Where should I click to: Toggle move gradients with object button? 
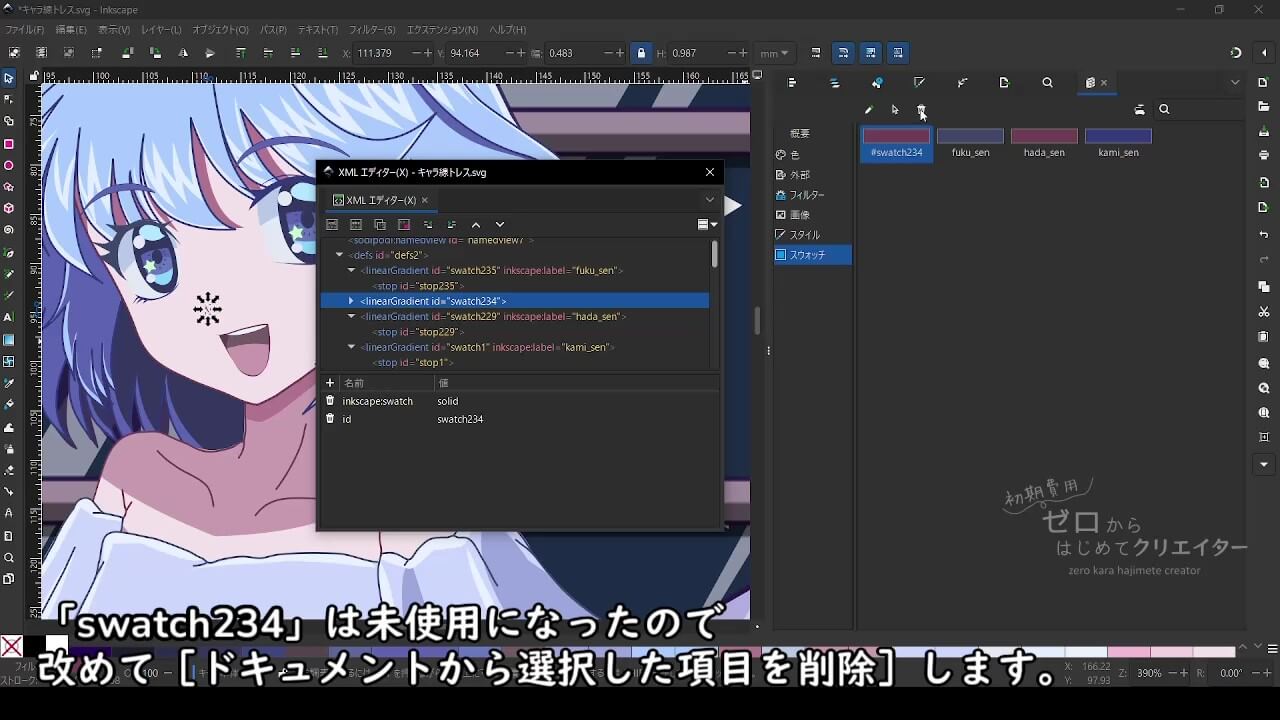coord(871,53)
